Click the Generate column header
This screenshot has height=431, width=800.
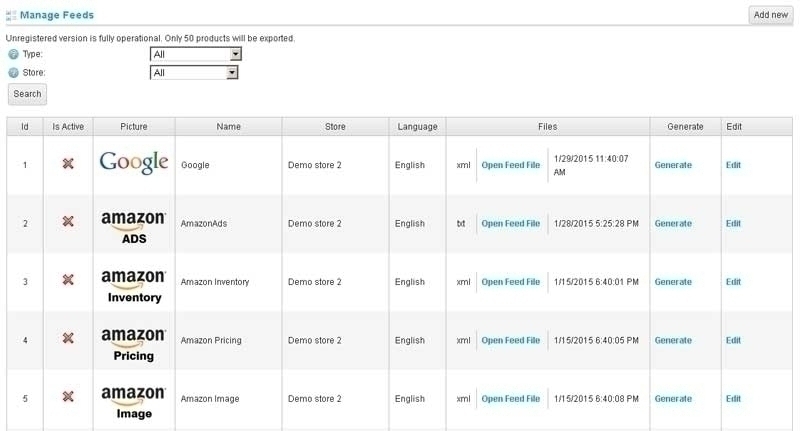tap(685, 126)
